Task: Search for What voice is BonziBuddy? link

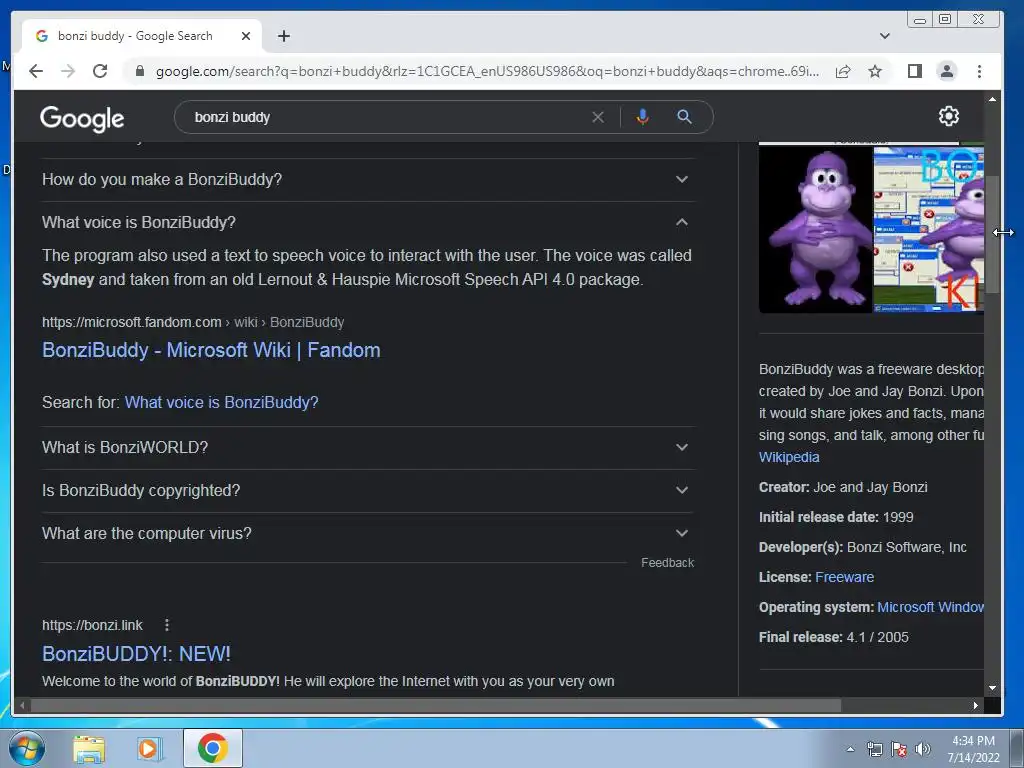Action: [x=221, y=402]
